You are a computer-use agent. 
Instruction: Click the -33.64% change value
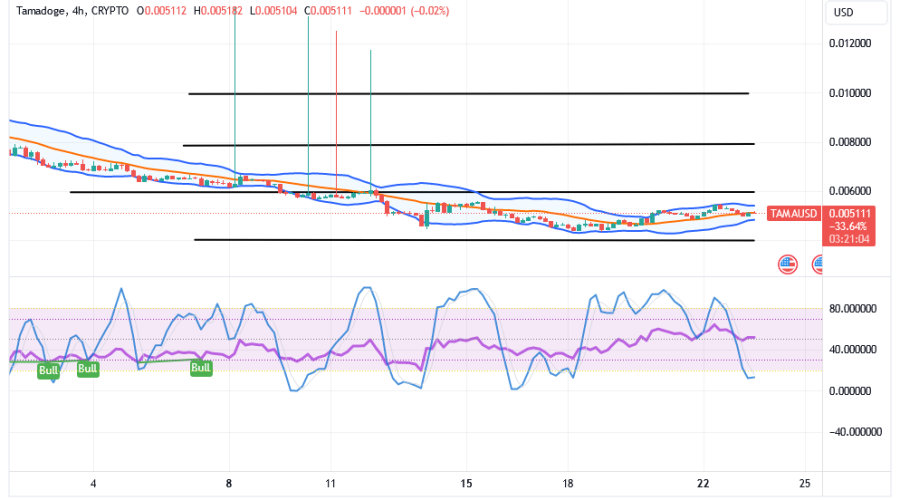tap(848, 226)
